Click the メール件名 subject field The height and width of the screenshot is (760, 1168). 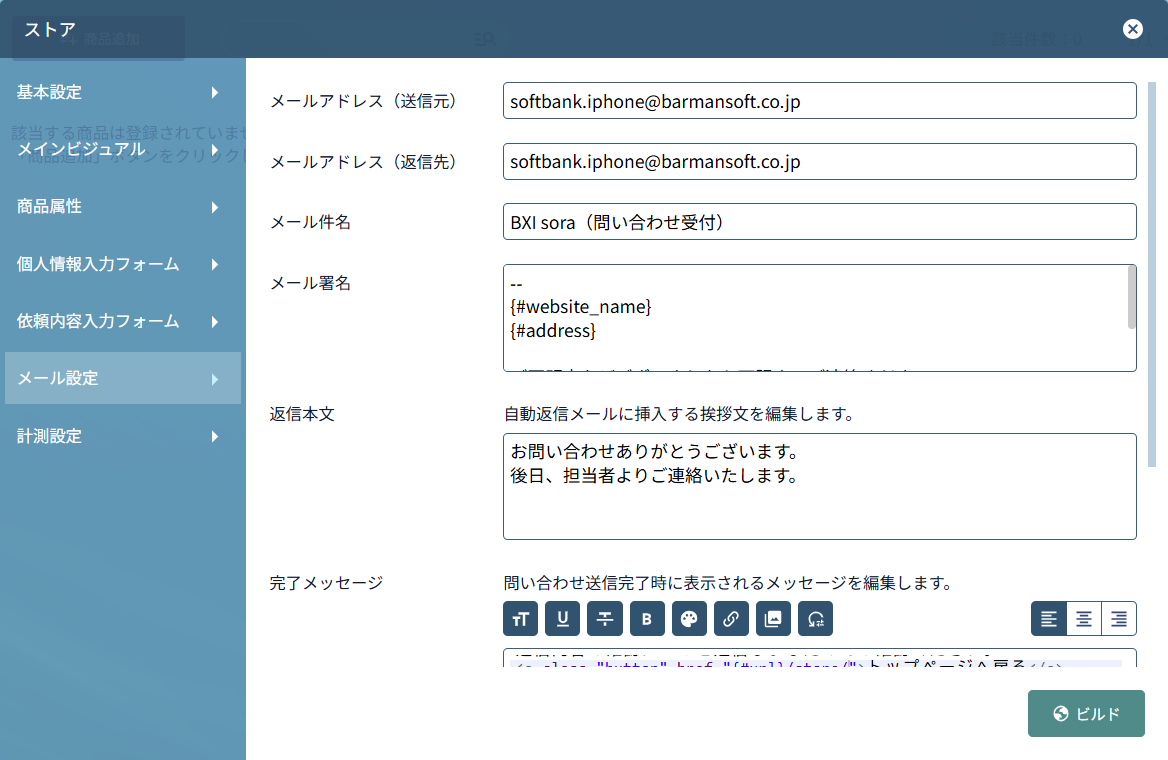[819, 222]
